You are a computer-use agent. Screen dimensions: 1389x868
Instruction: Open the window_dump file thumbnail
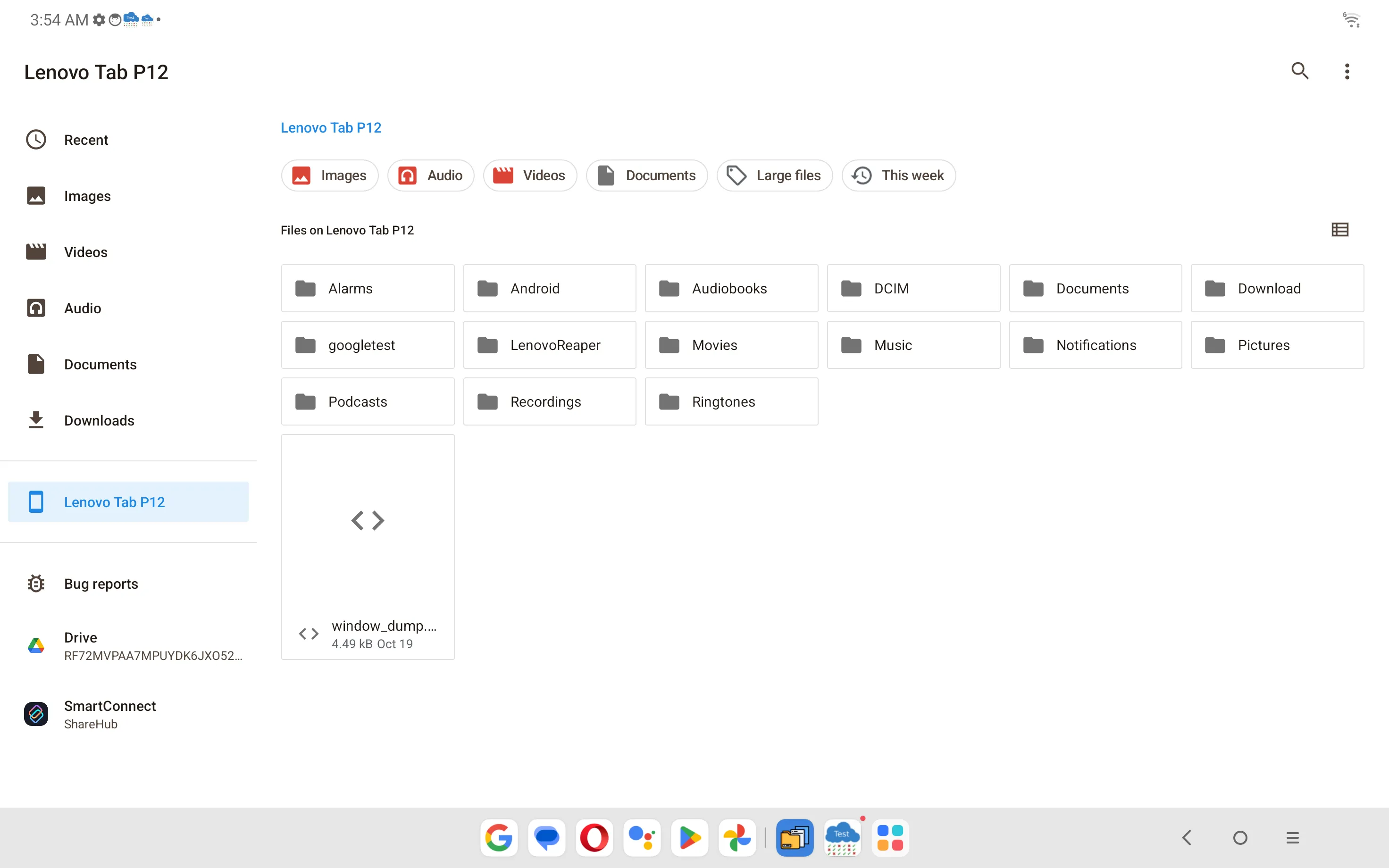coord(368,547)
